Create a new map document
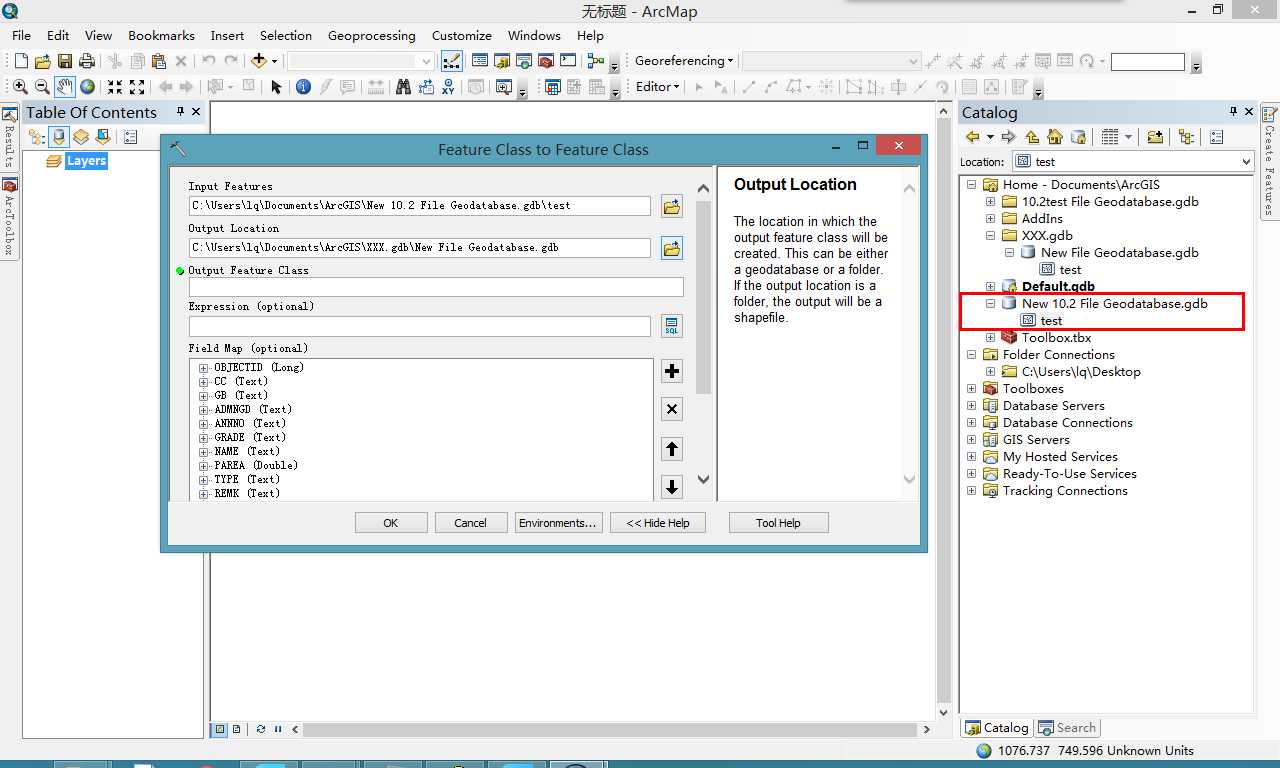 (21, 61)
